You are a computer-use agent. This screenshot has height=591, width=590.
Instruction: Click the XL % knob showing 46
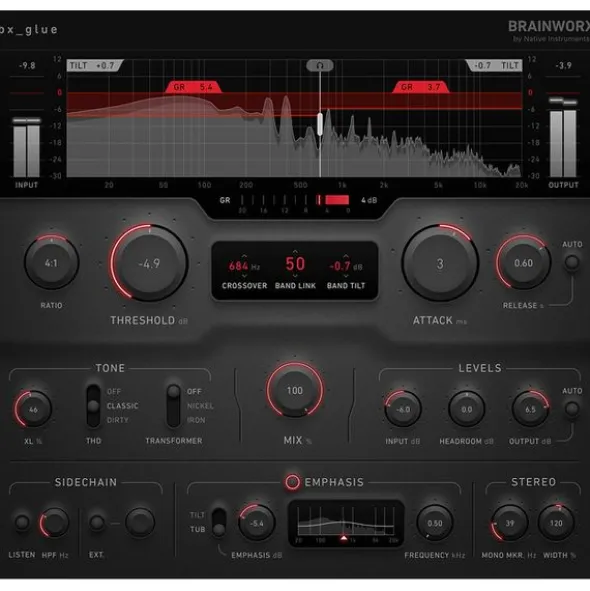coord(33,409)
